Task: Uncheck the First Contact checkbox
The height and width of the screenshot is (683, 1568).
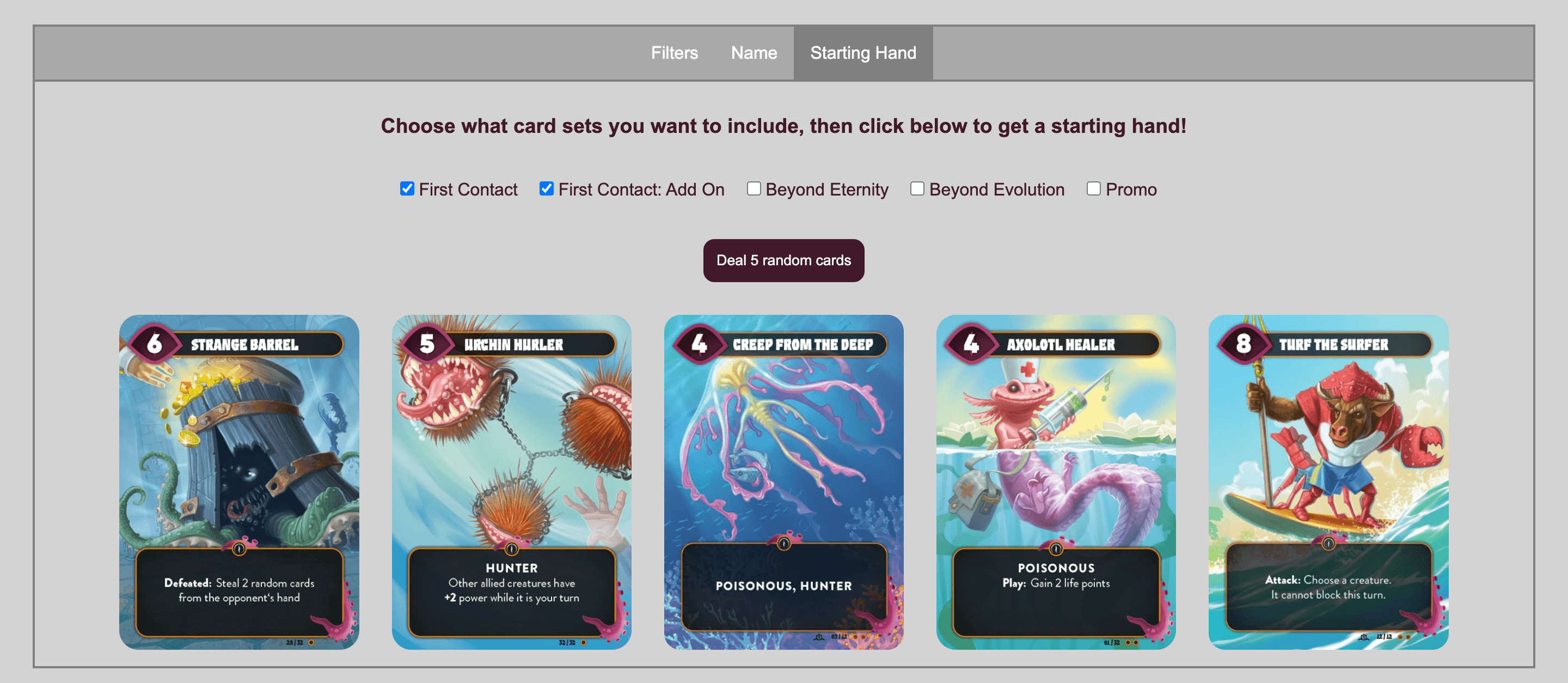Action: (x=407, y=188)
